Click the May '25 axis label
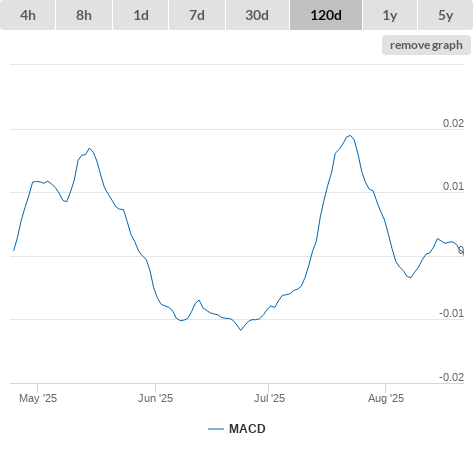474x455 pixels. click(x=38, y=398)
